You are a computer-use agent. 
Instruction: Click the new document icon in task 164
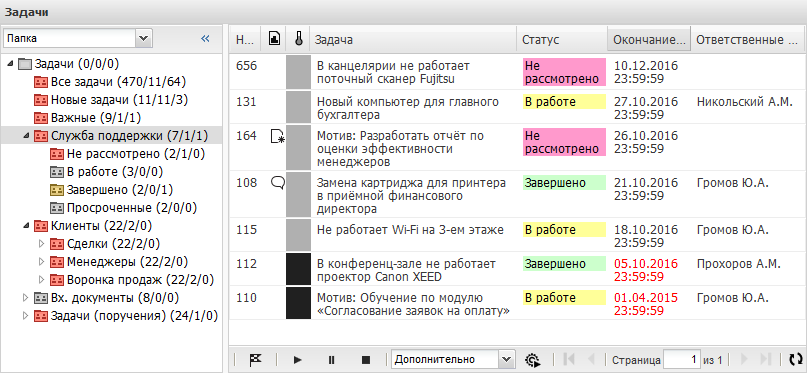[x=277, y=137]
